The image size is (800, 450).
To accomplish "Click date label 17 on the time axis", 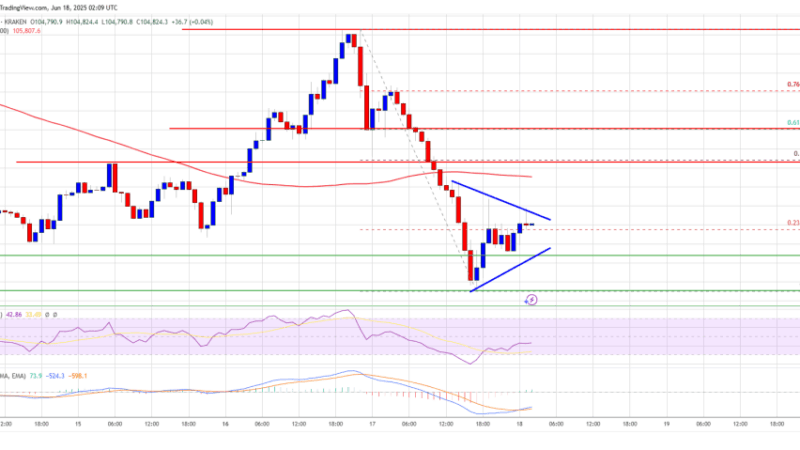I will [x=372, y=424].
